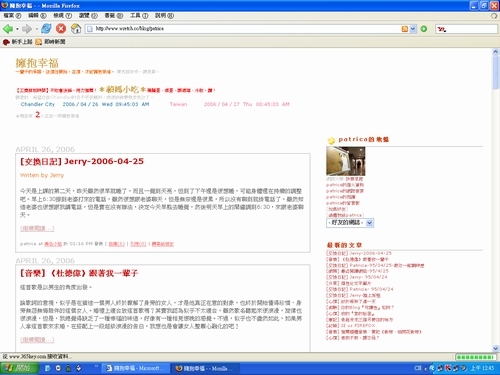Open the 好友的網誌 dropdown list
This screenshot has height=375, width=500.
[350, 223]
